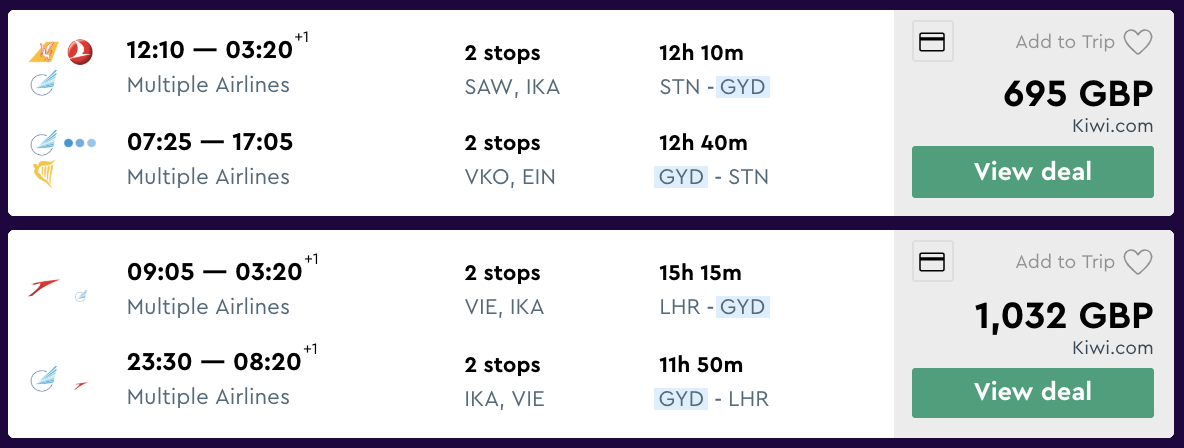This screenshot has width=1184, height=448.
Task: Click the Austrian Airlines logo on the 09:05 flight
Action: [x=44, y=288]
